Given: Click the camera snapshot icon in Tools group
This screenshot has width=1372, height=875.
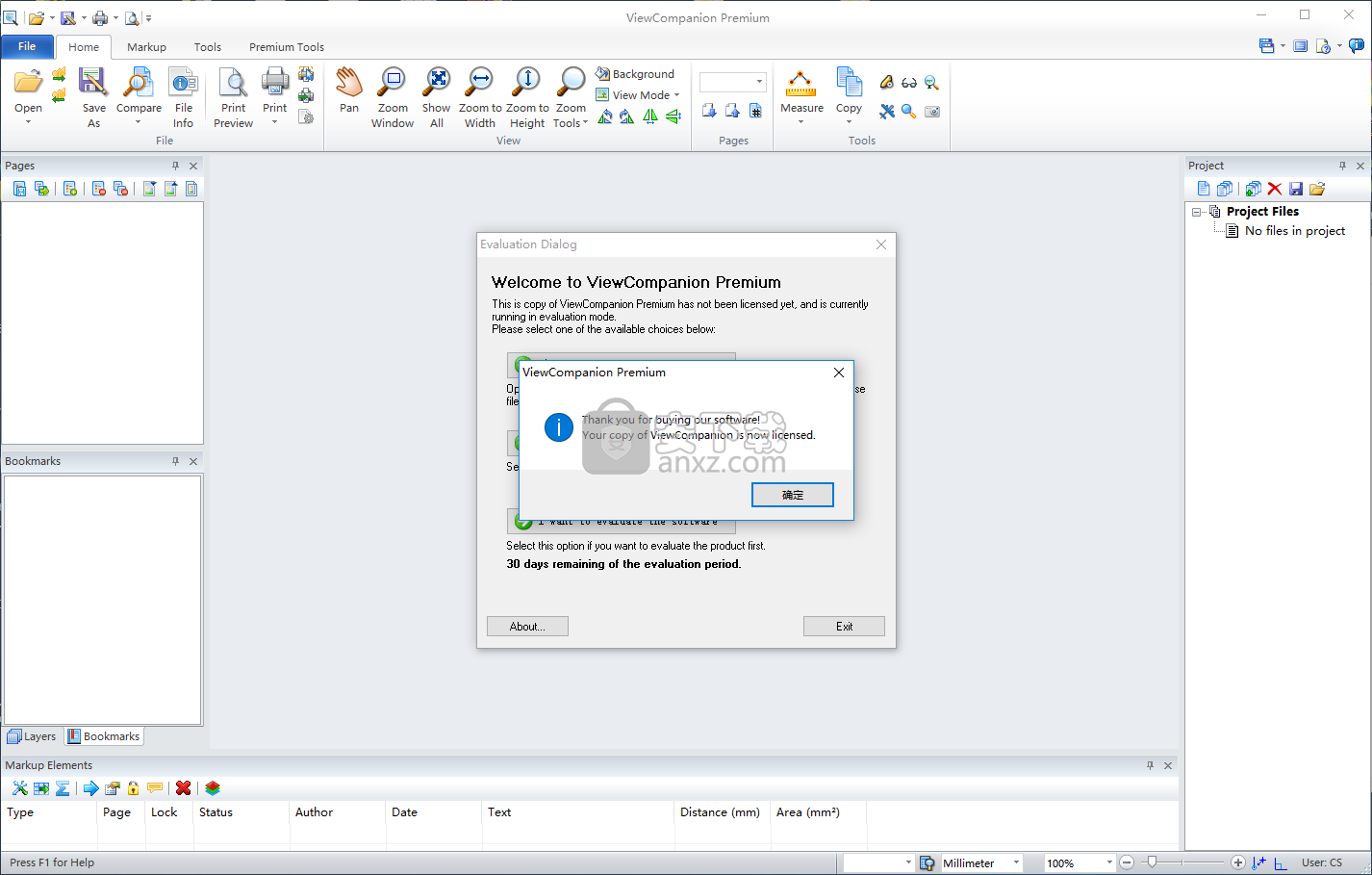Looking at the screenshot, I should [932, 112].
